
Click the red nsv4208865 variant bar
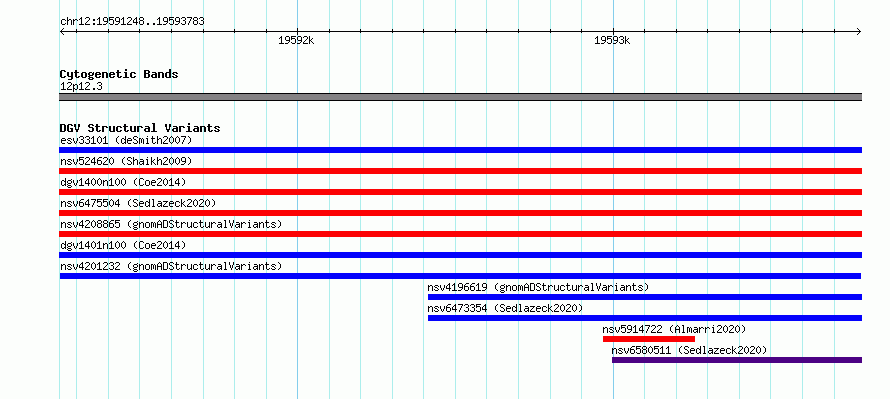tap(460, 234)
